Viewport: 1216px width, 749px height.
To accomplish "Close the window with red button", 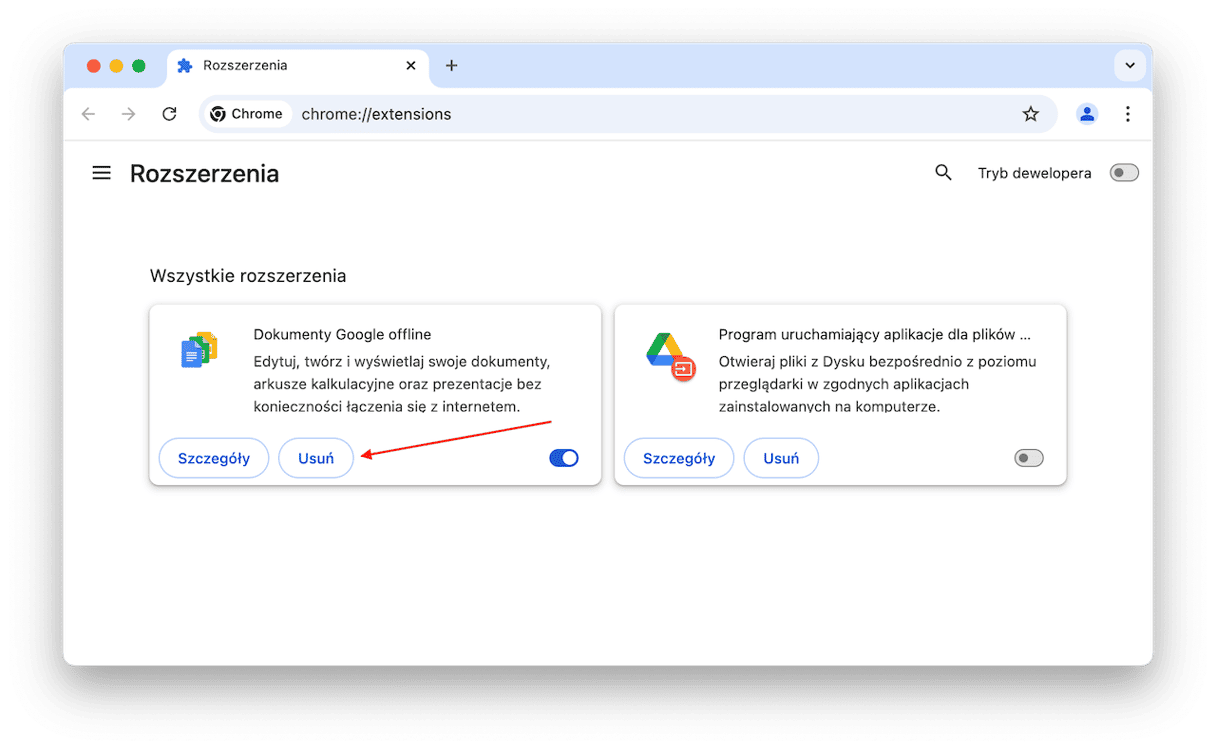I will (94, 66).
